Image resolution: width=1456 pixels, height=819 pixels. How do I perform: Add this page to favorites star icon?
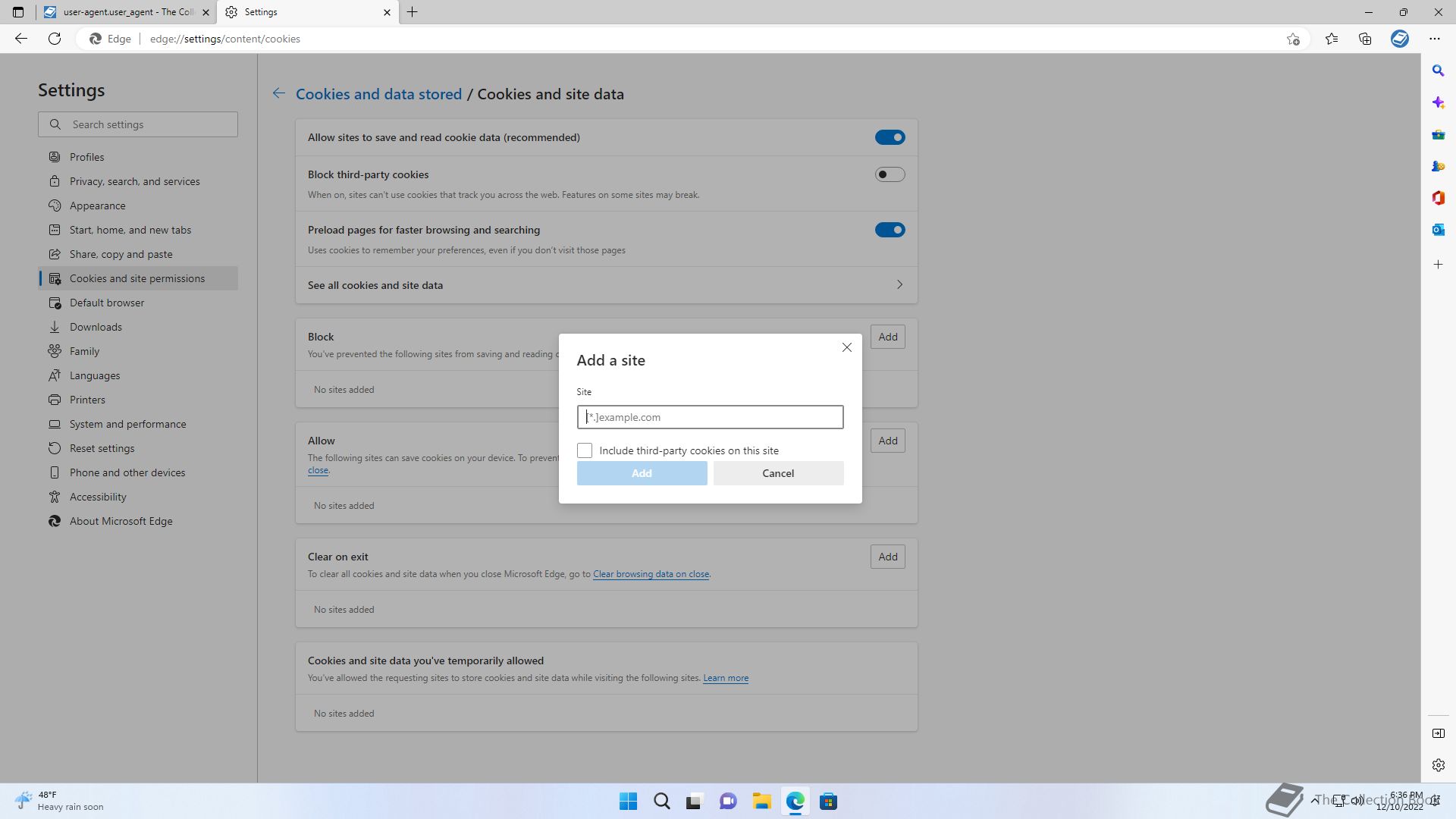tap(1293, 39)
